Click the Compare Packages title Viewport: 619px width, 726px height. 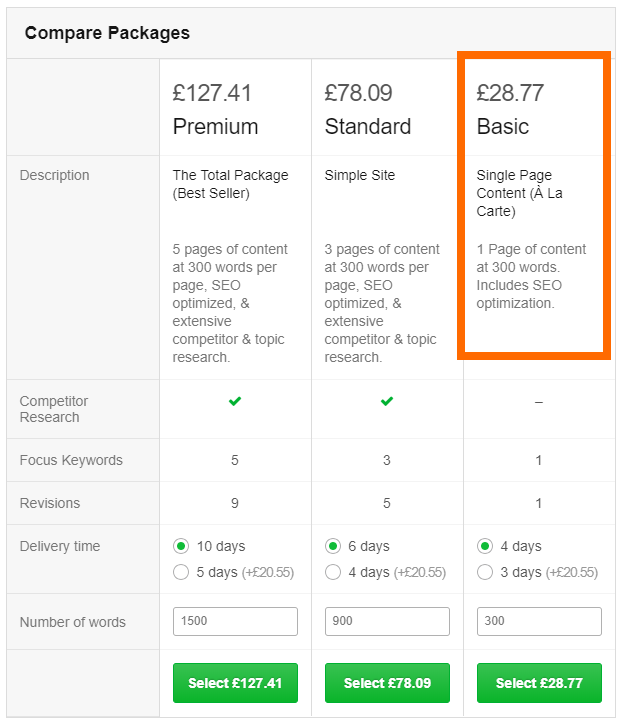pos(107,33)
